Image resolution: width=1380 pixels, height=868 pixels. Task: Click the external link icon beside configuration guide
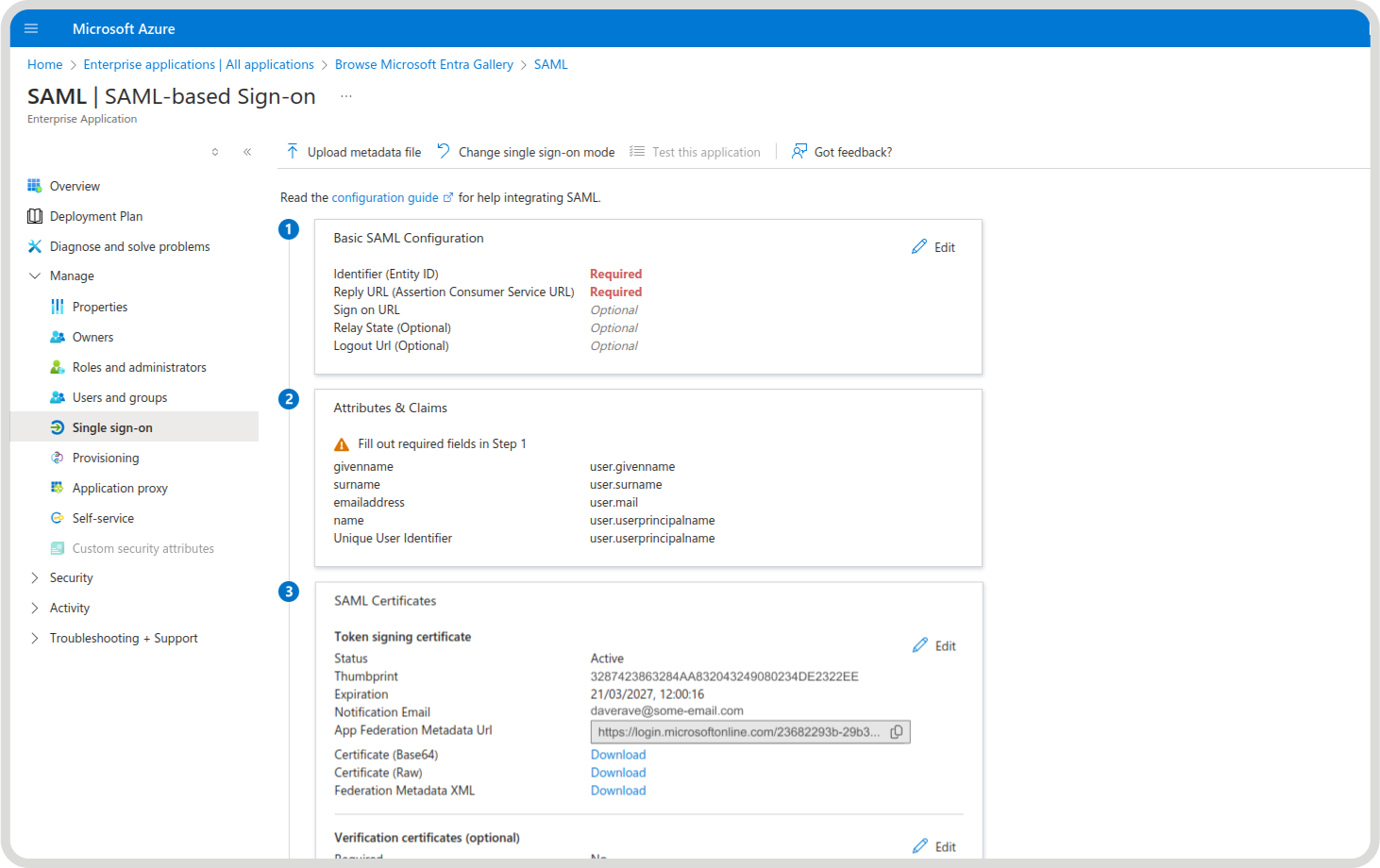tap(448, 198)
